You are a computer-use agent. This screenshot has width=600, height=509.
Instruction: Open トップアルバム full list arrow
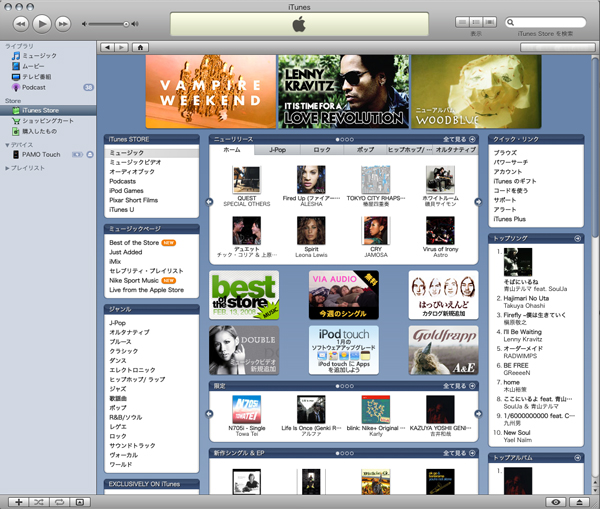(x=577, y=458)
